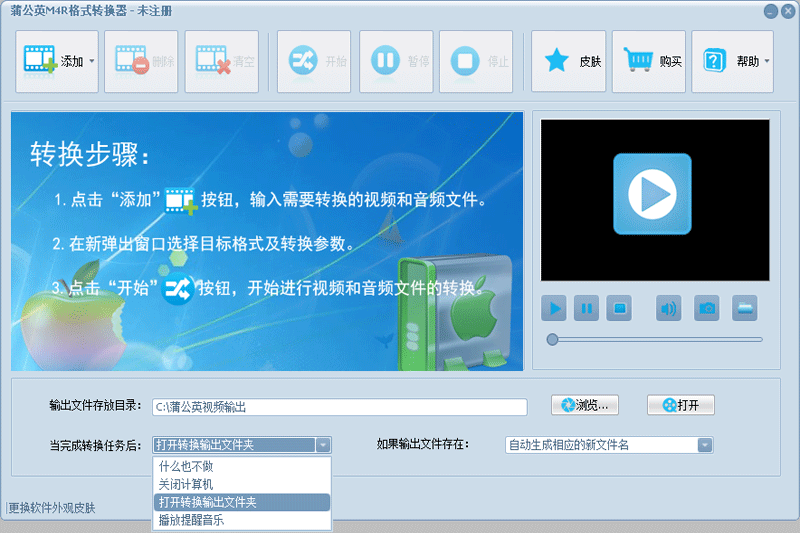This screenshot has width=800, height=533.
Task: Expand the arrow beside 添加
Action: pyautogui.click(x=92, y=61)
